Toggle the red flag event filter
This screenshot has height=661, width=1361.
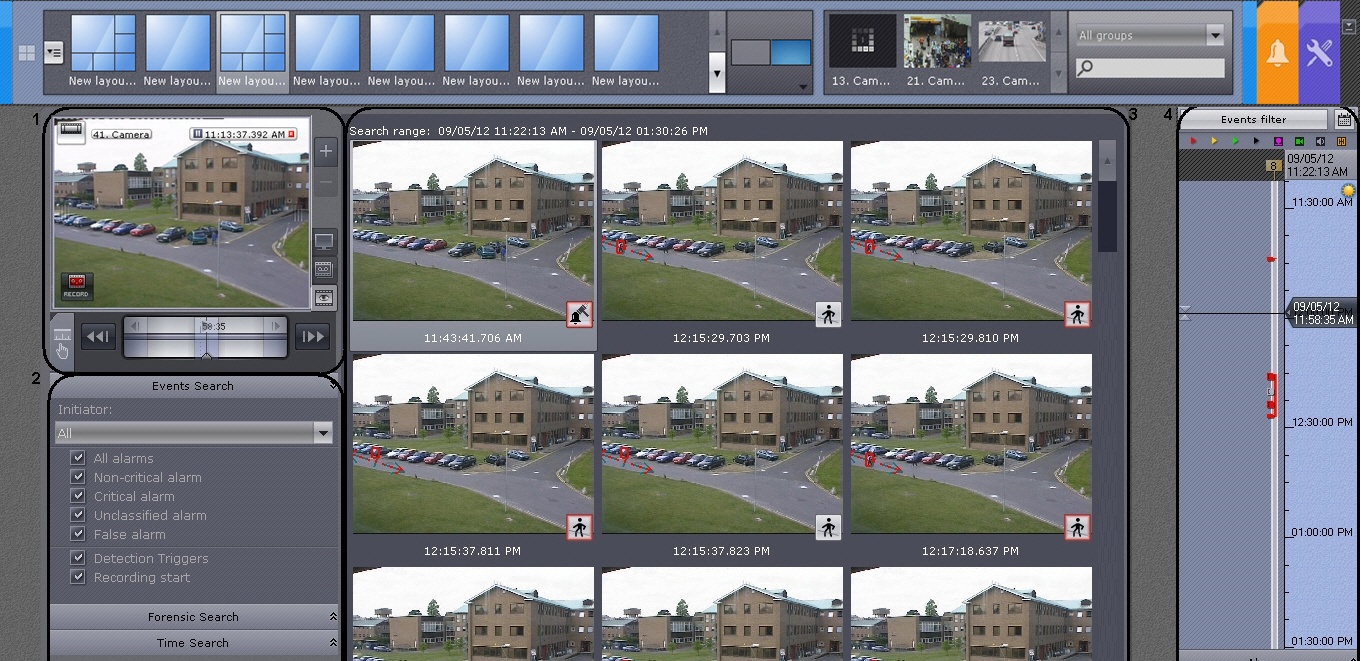click(1193, 142)
